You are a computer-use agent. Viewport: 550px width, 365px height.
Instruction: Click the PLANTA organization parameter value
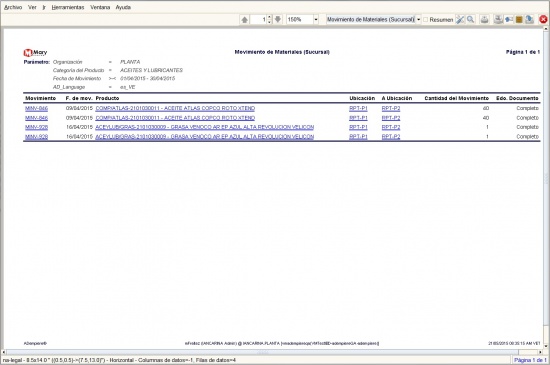tap(130, 62)
